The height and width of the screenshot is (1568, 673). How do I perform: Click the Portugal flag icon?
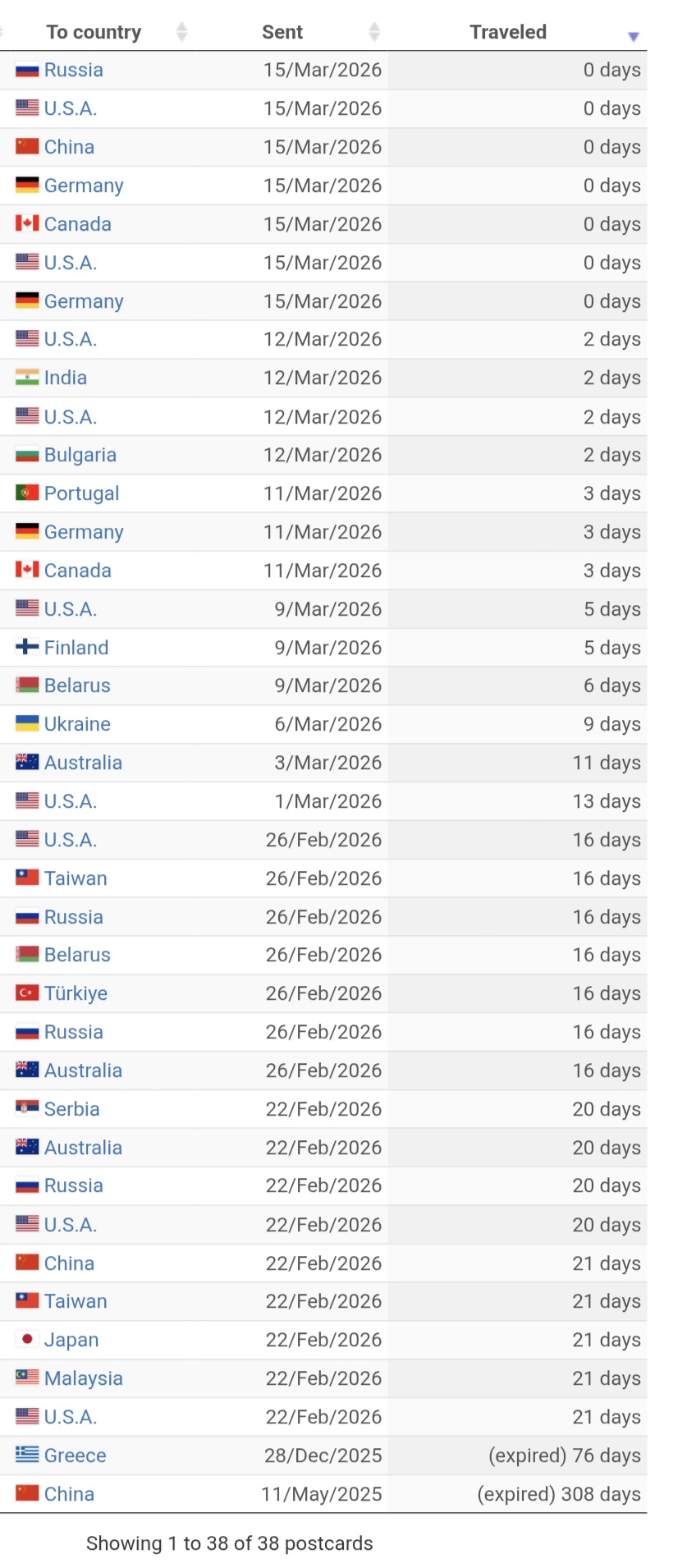pyautogui.click(x=27, y=493)
